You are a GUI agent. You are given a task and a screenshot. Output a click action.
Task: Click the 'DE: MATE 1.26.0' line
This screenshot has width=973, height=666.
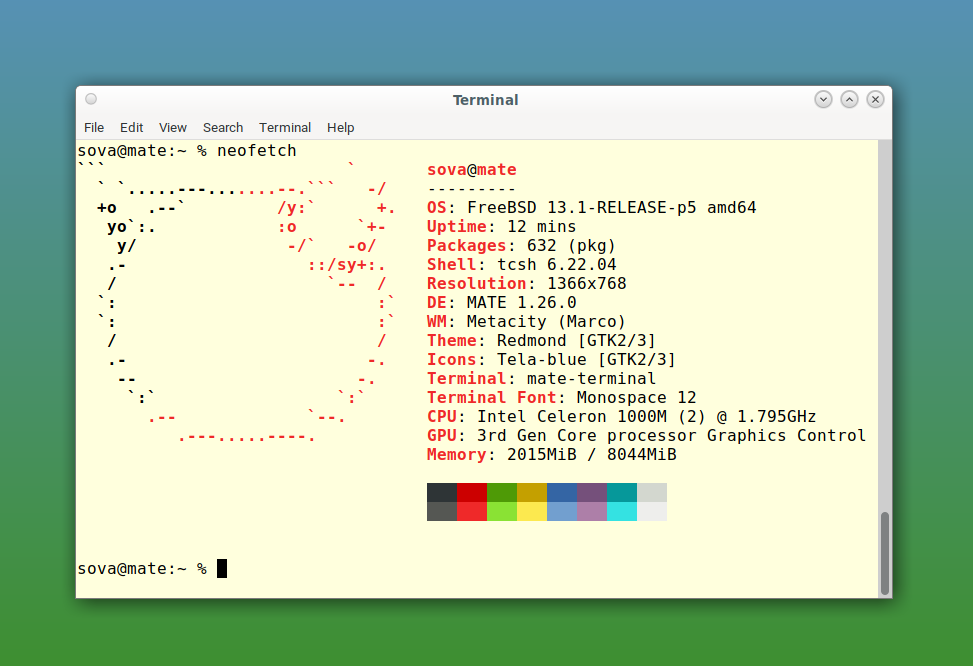click(x=501, y=302)
